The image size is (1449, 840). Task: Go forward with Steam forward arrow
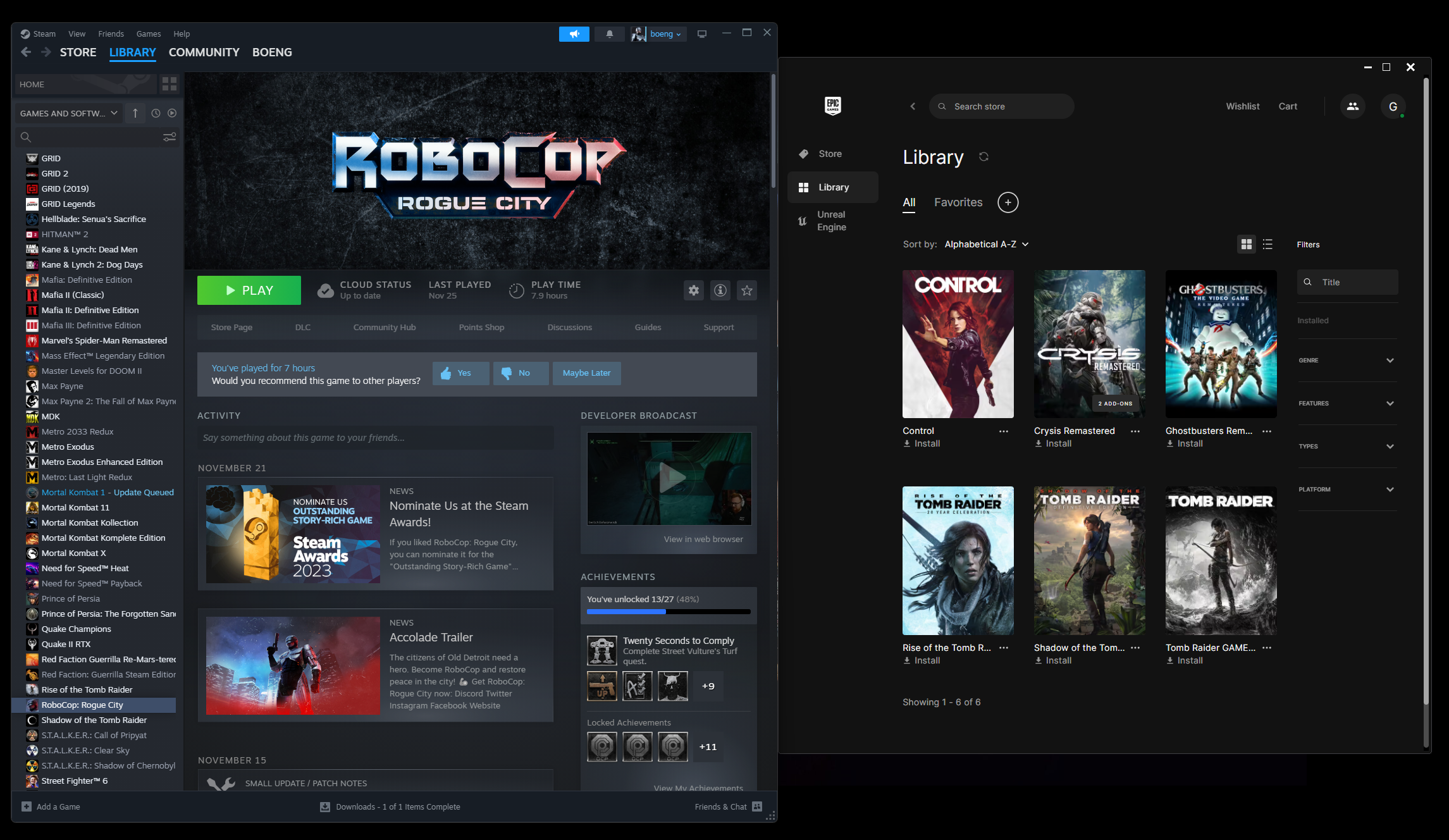(46, 52)
